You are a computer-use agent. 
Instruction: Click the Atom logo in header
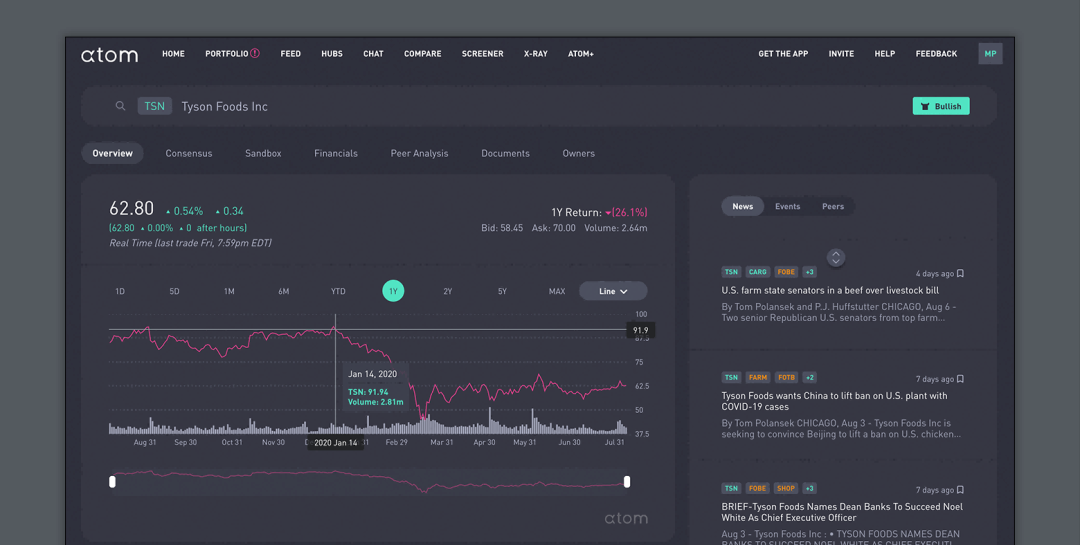110,55
